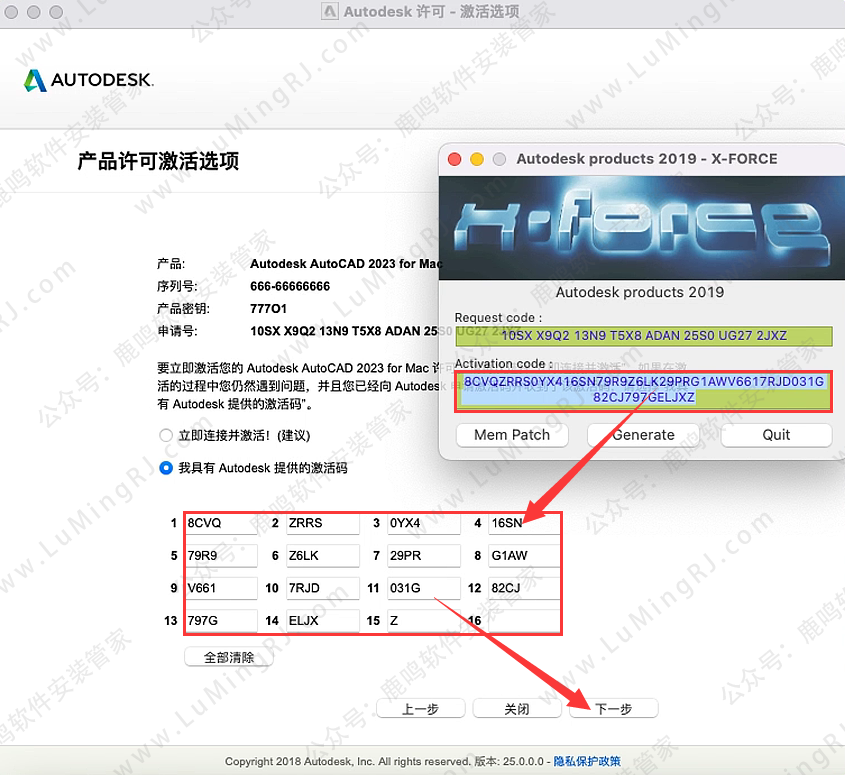This screenshot has width=845, height=775.
Task: Click activation field 13 containing 797G
Action: [221, 621]
